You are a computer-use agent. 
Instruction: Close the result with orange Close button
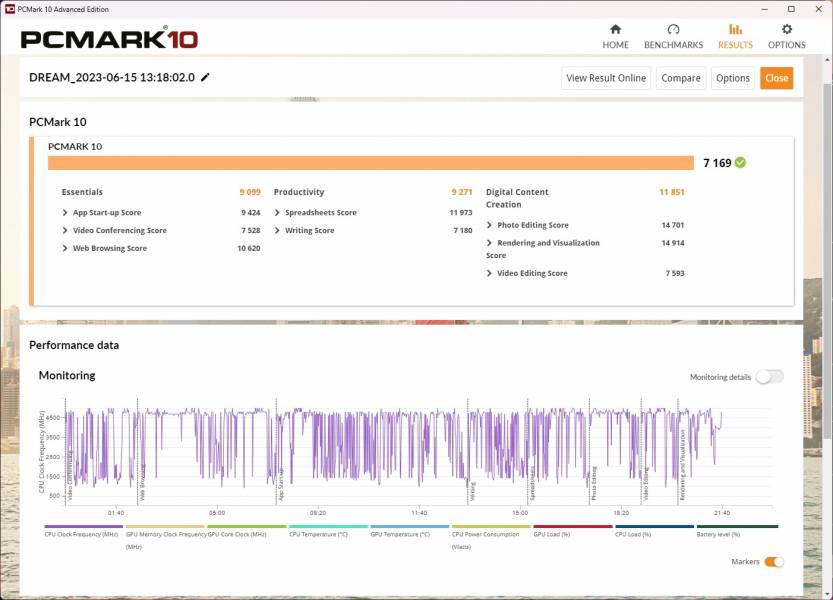click(x=776, y=78)
